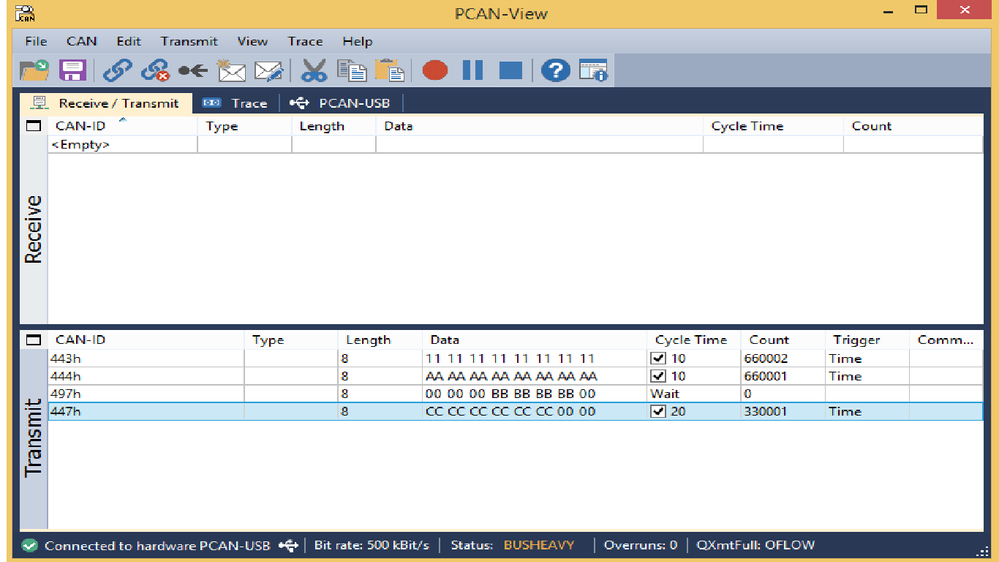This screenshot has width=999, height=562.
Task: Click the <Empty> receive row
Action: point(515,145)
